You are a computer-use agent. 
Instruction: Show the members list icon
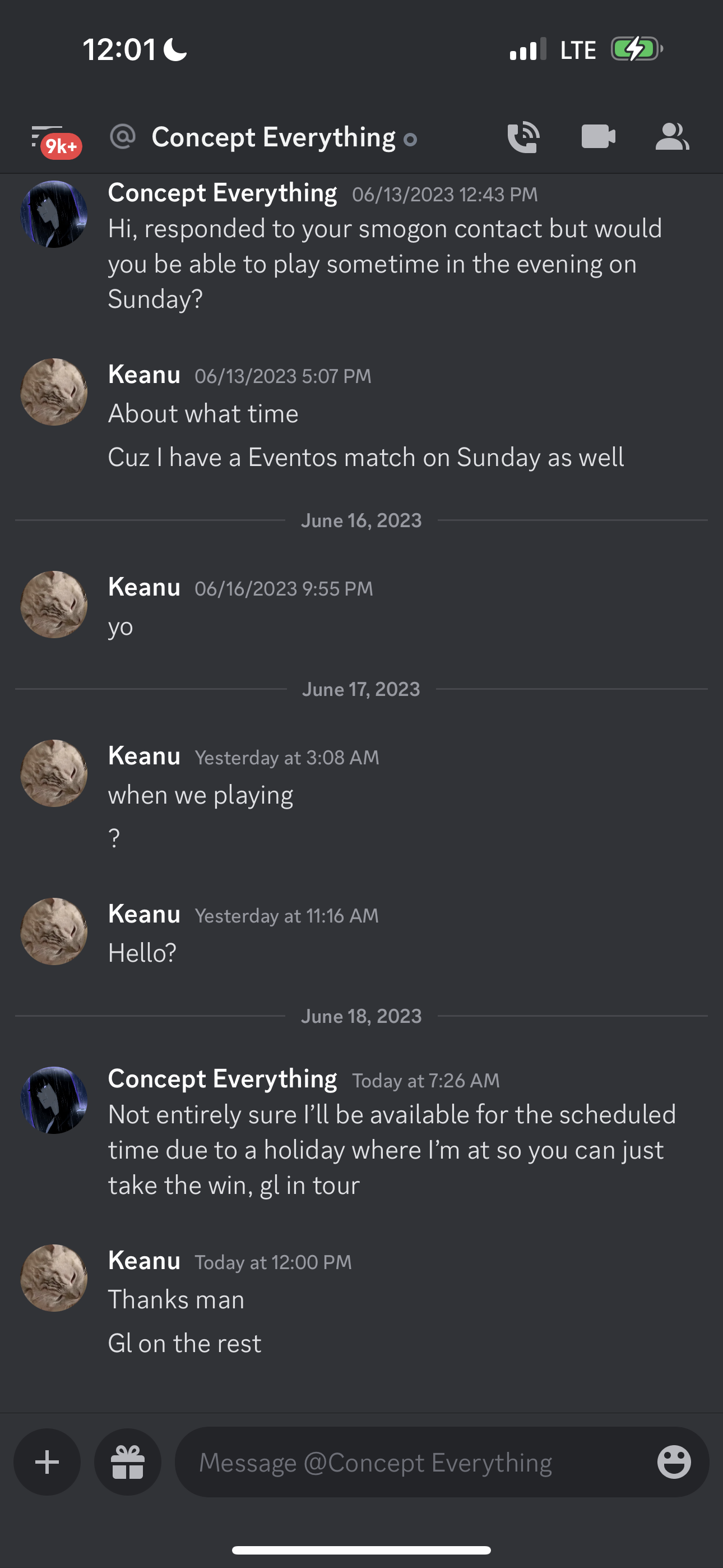(672, 137)
